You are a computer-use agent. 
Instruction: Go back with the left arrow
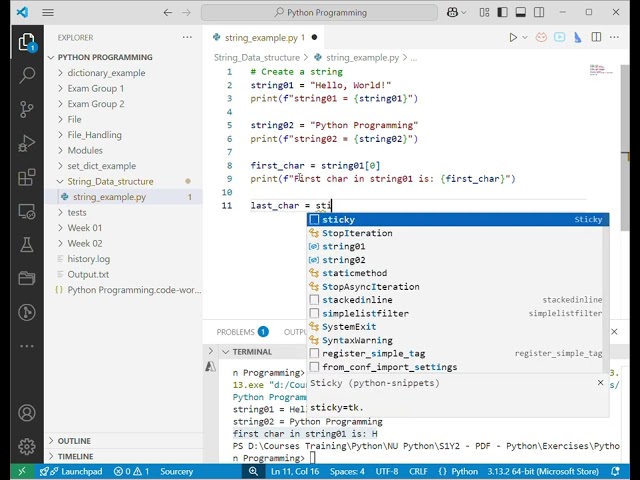tap(167, 13)
